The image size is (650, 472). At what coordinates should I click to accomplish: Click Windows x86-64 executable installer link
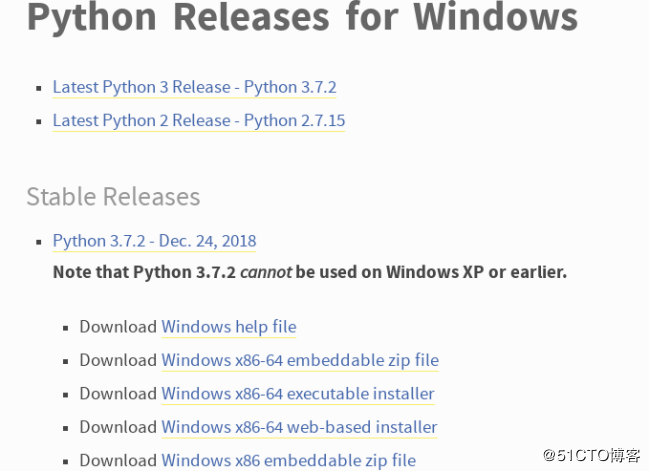click(x=297, y=394)
